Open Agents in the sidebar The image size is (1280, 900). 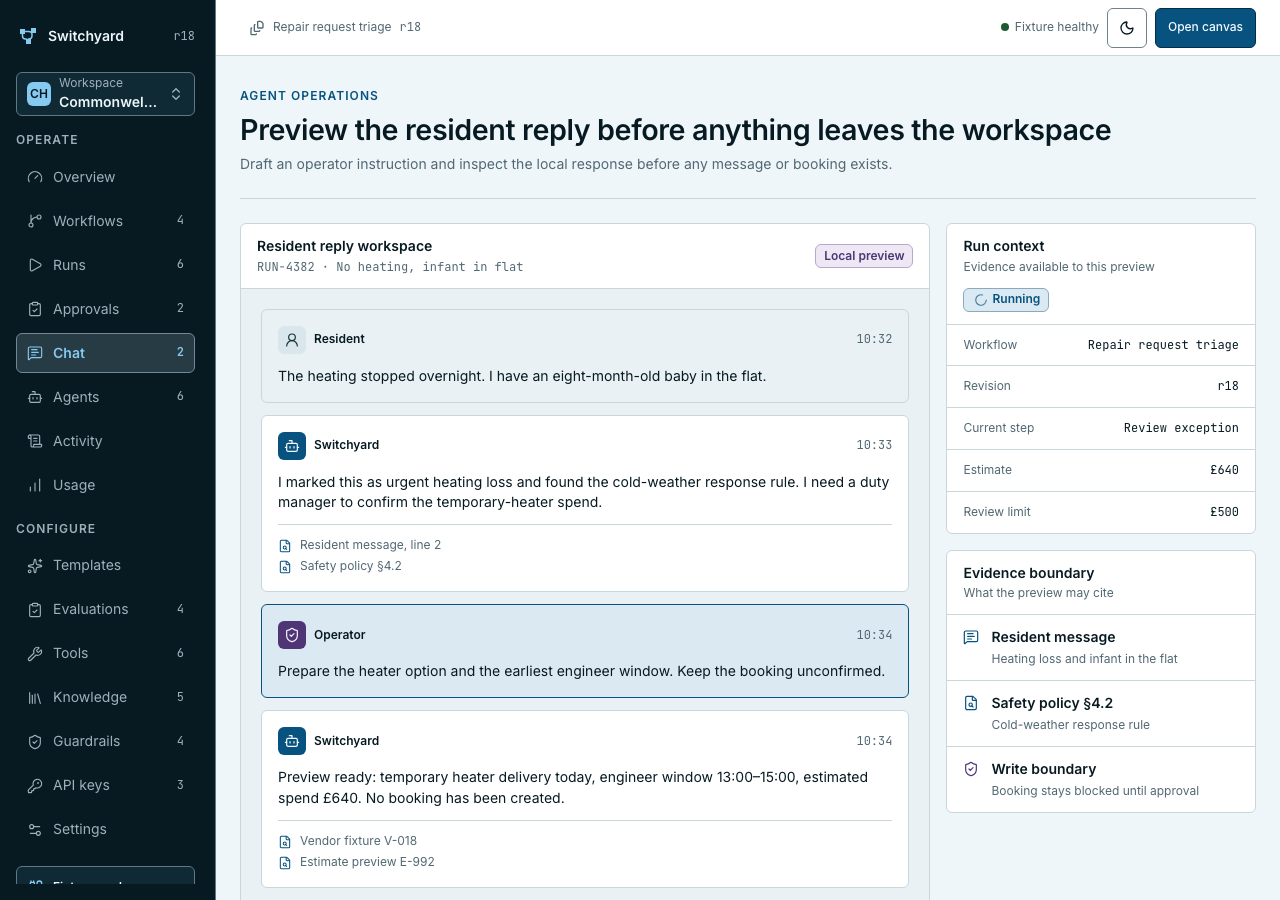pyautogui.click(x=105, y=397)
